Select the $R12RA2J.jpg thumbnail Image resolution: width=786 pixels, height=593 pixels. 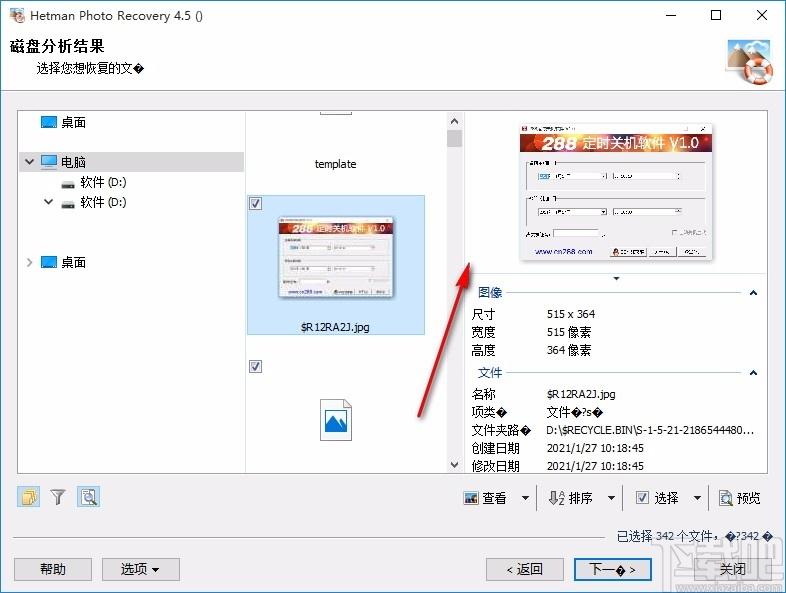[336, 258]
